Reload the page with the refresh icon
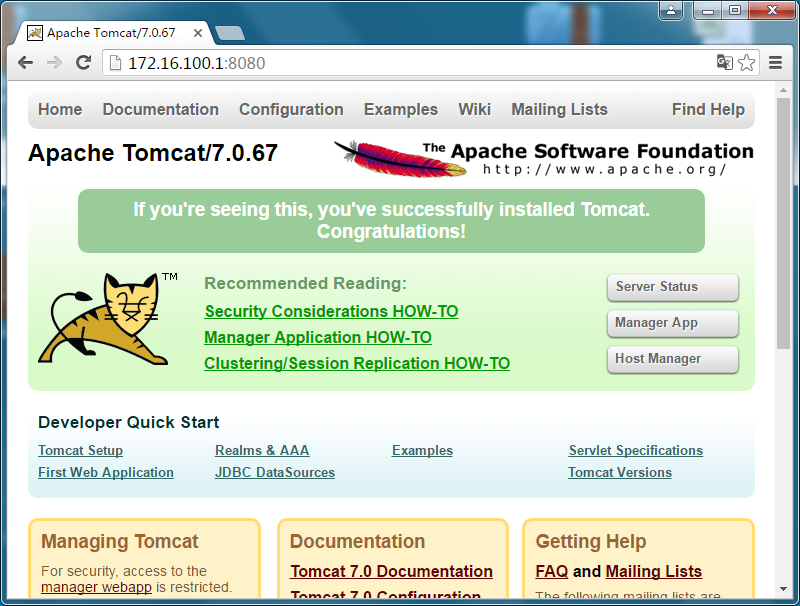800x606 pixels. [x=84, y=62]
